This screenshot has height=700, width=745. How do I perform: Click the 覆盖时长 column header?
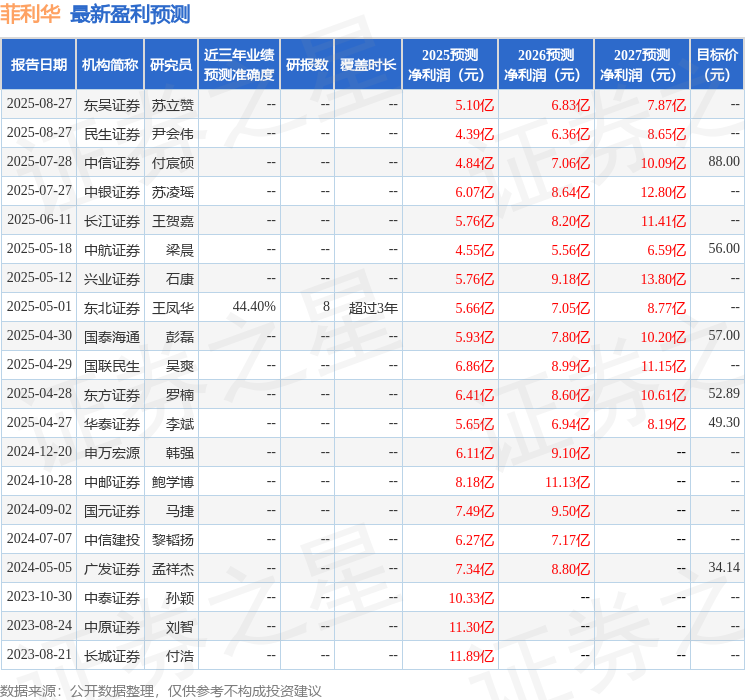click(368, 65)
